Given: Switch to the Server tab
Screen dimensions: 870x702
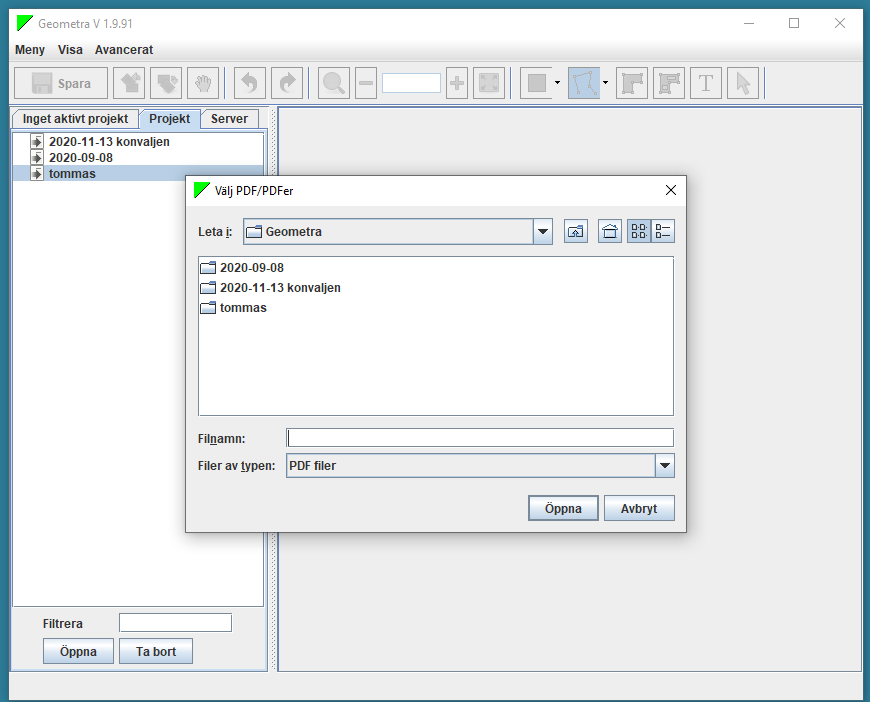Looking at the screenshot, I should [x=229, y=119].
